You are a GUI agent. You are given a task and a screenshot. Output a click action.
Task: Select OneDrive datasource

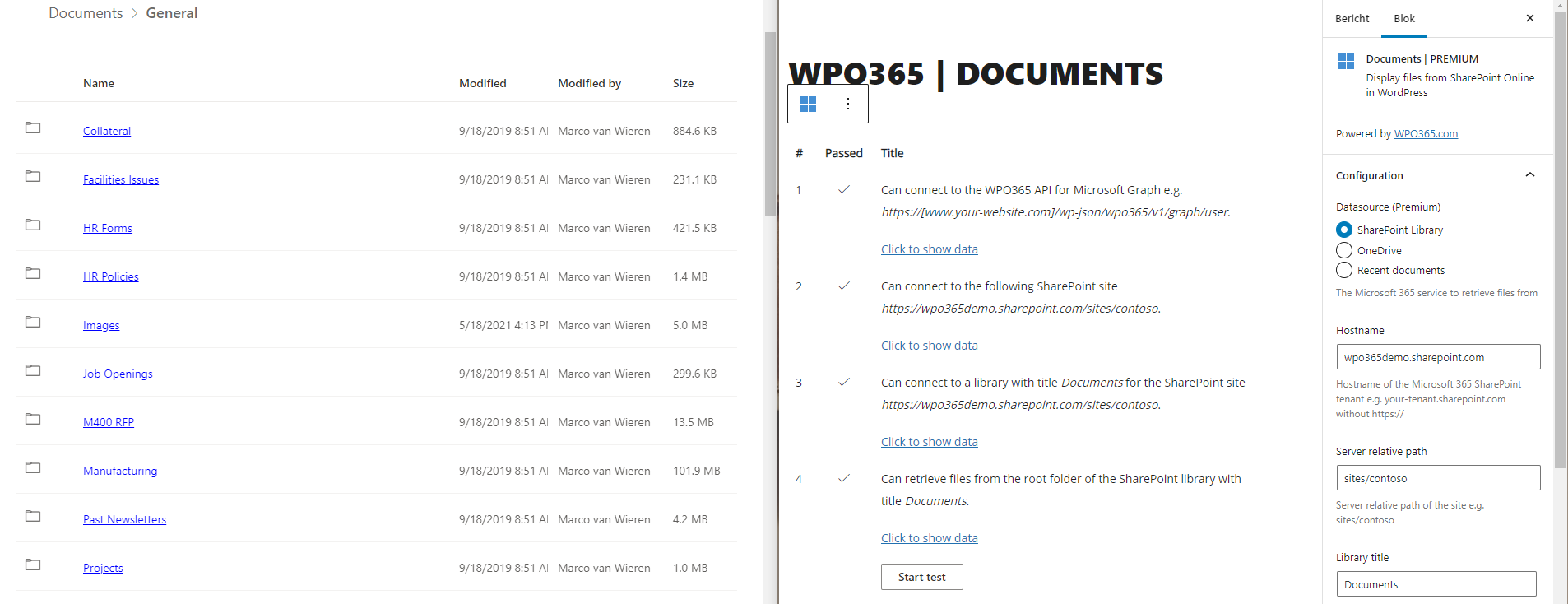[1344, 250]
